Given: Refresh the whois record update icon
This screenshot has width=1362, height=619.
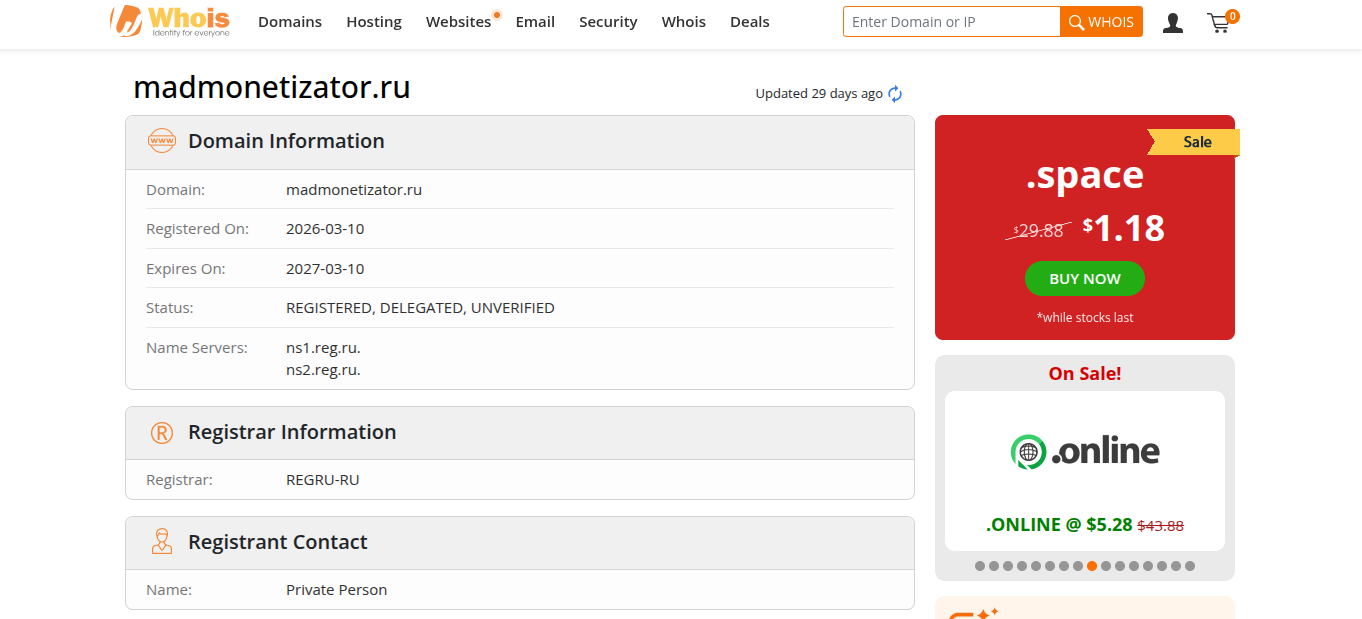Looking at the screenshot, I should [x=895, y=94].
